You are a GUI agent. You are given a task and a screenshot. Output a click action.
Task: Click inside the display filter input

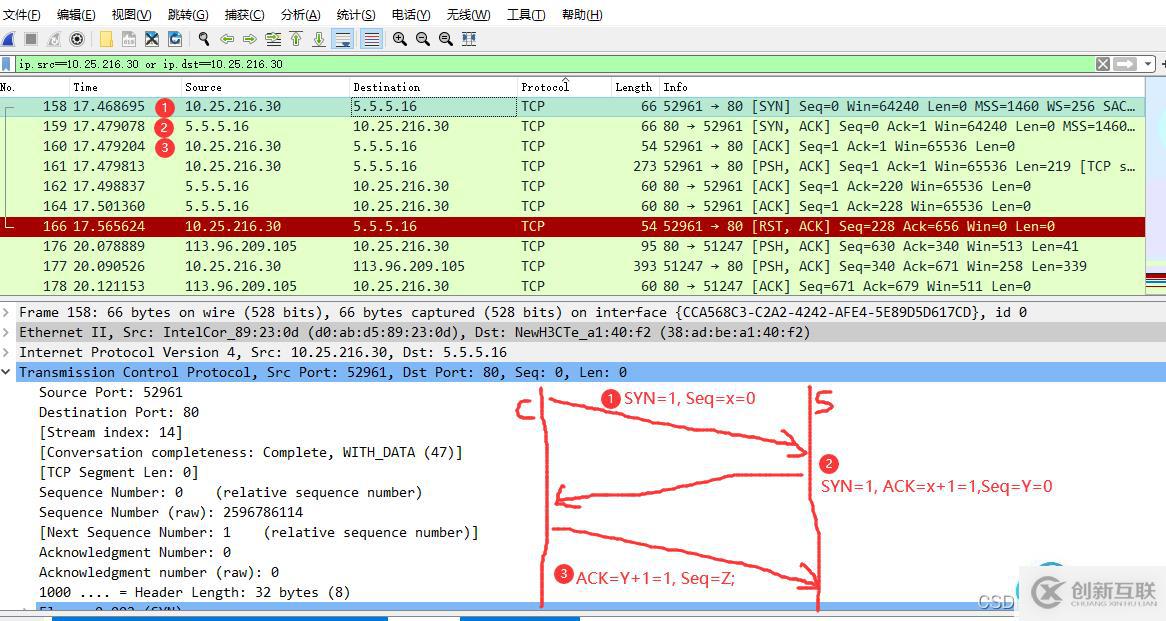click(x=554, y=64)
